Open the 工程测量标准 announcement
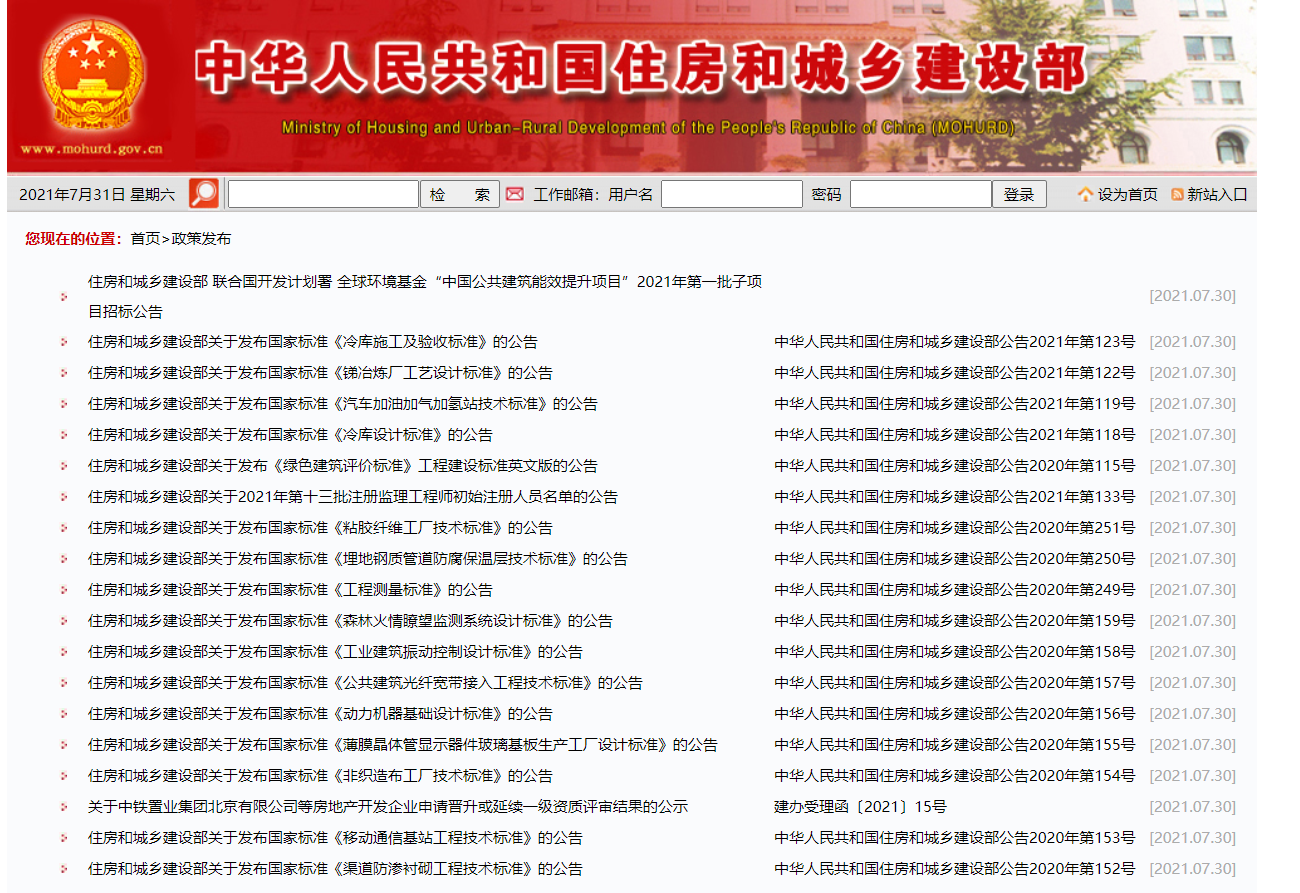 pos(290,590)
